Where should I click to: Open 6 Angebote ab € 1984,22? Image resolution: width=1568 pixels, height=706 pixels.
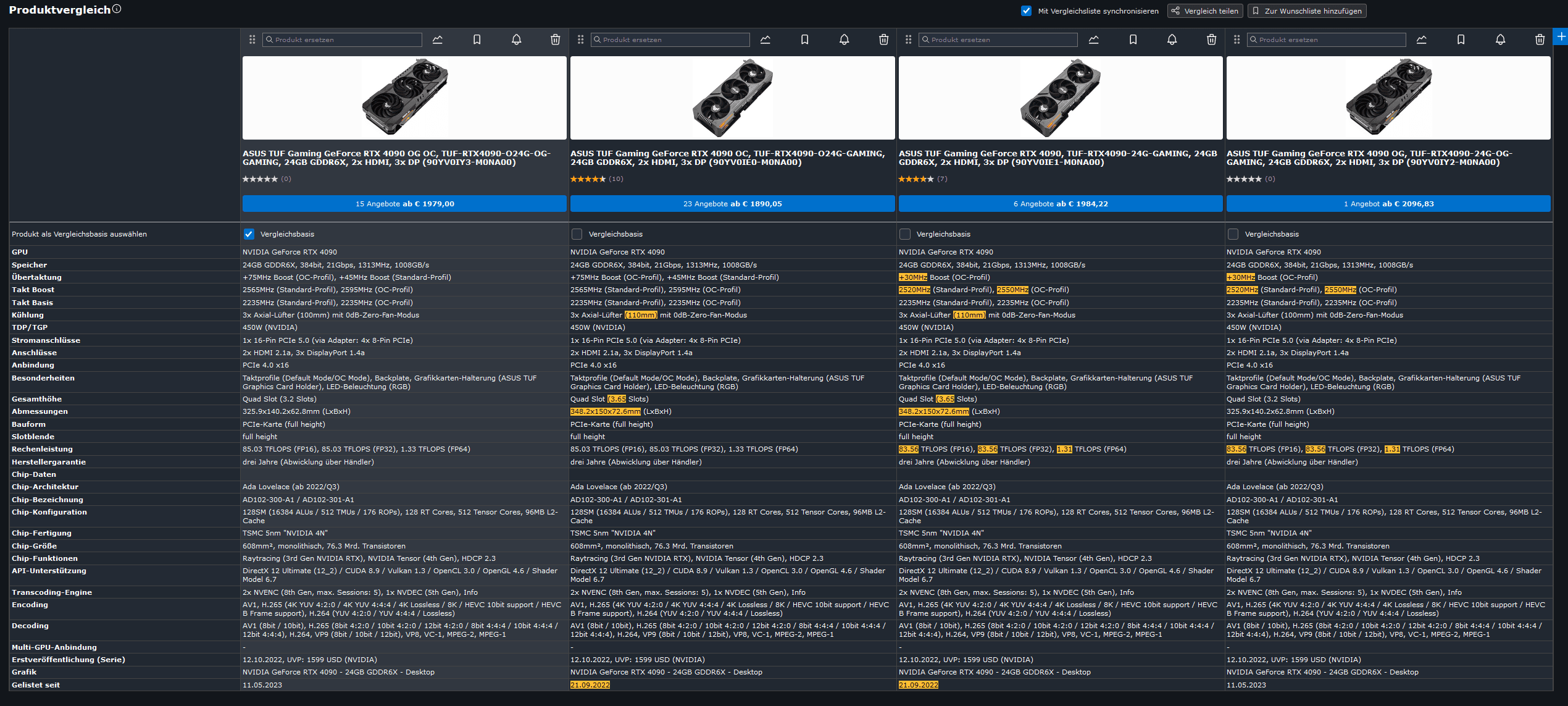pos(1061,204)
